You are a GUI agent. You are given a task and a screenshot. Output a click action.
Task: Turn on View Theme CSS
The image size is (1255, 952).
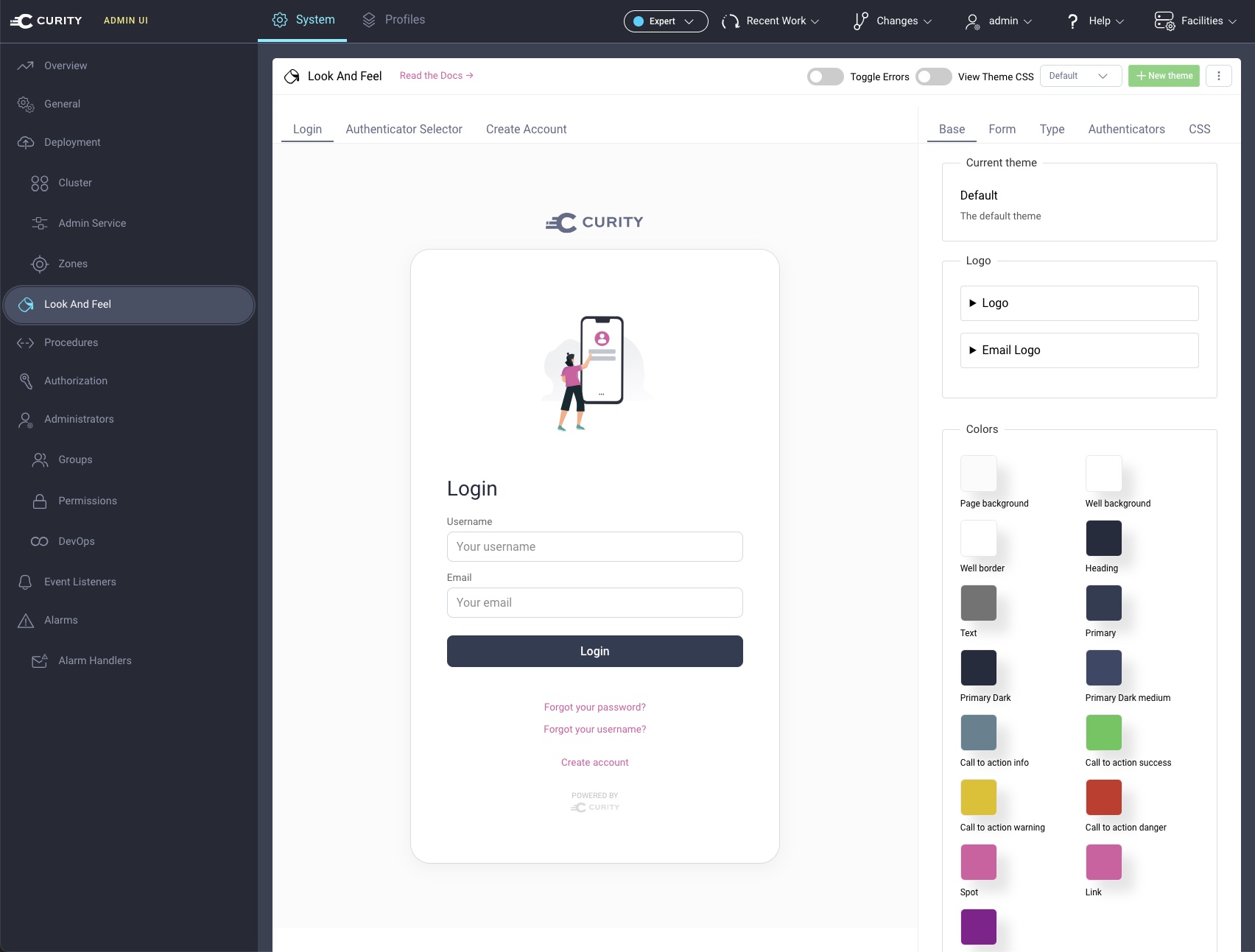point(933,76)
